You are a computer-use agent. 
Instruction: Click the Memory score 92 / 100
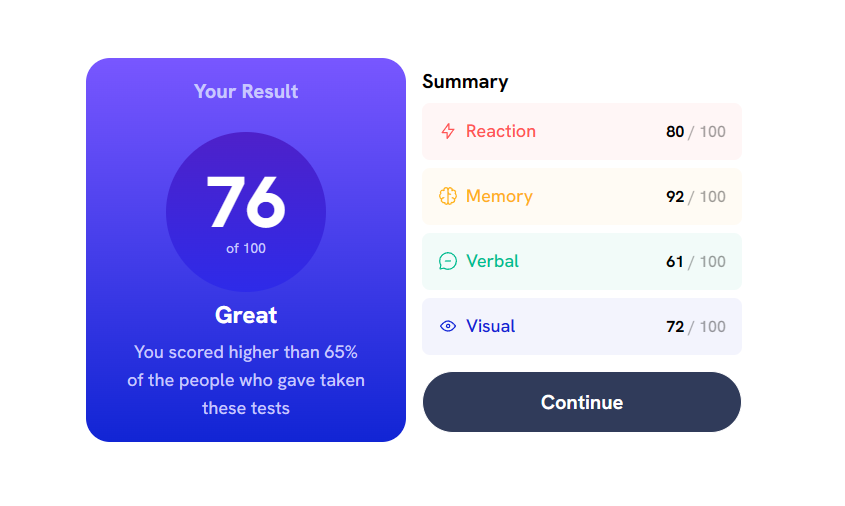point(696,197)
